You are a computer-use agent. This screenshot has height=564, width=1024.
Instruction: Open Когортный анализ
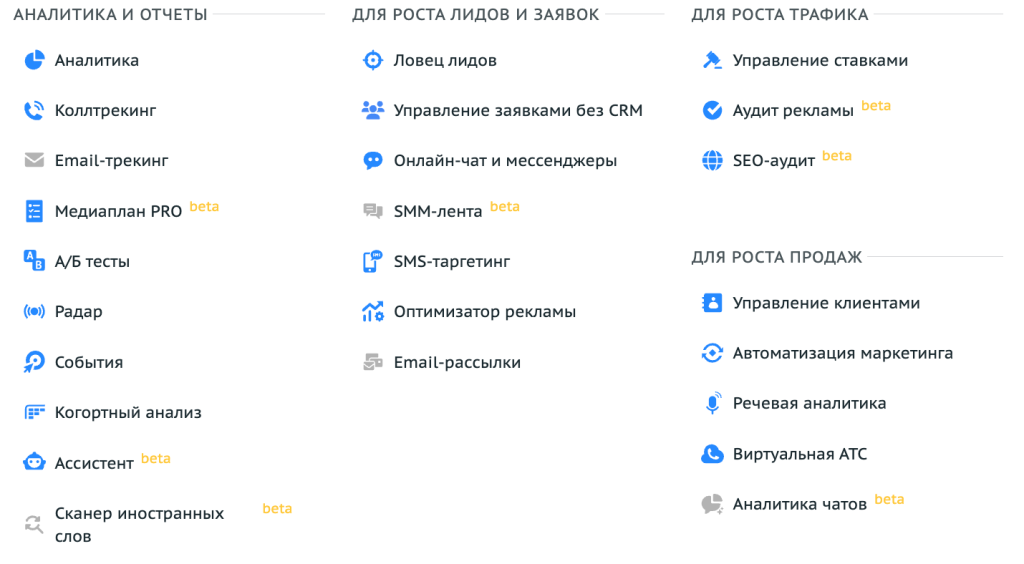coord(128,413)
